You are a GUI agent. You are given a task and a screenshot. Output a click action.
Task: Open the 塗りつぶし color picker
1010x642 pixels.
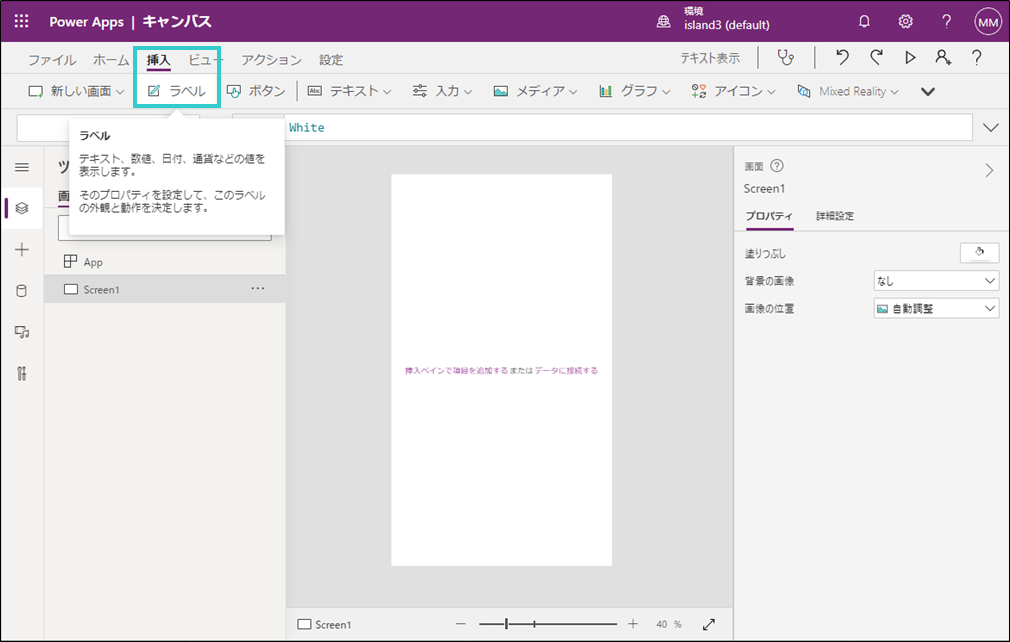[978, 252]
